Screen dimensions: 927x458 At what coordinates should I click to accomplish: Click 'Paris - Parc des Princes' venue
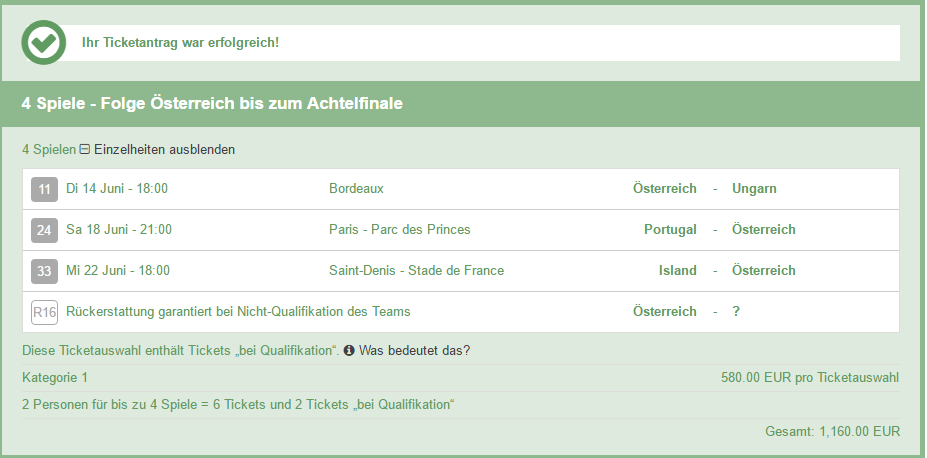[x=400, y=229]
